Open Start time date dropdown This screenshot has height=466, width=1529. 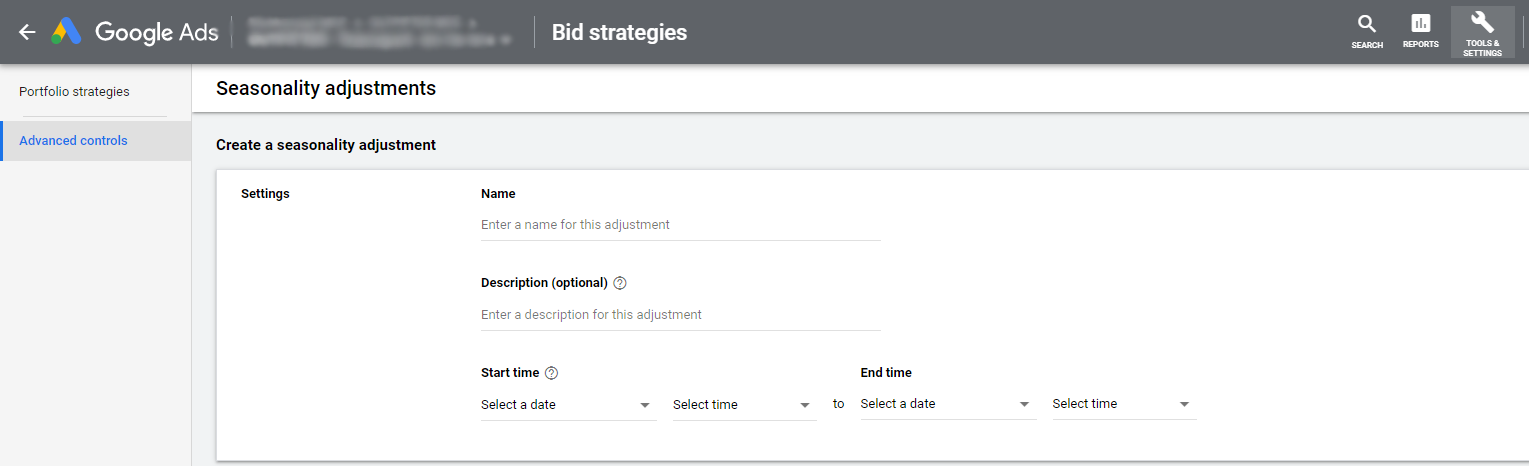click(x=568, y=405)
